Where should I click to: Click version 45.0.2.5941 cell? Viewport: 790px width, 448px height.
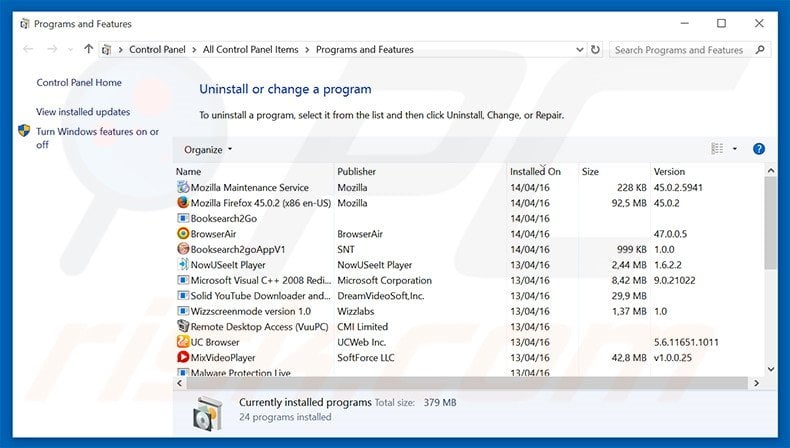(678, 187)
